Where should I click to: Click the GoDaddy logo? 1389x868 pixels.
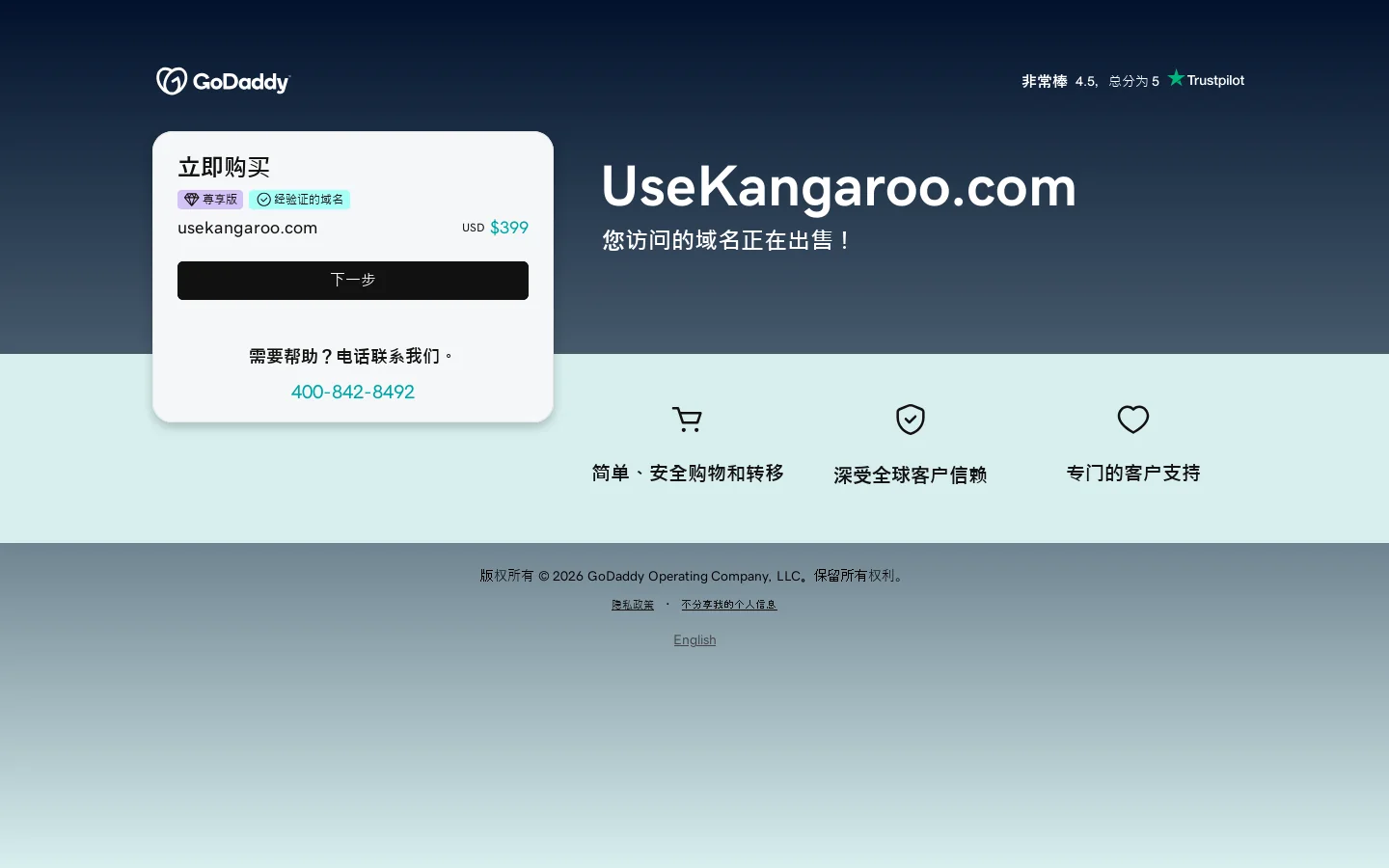point(223,81)
